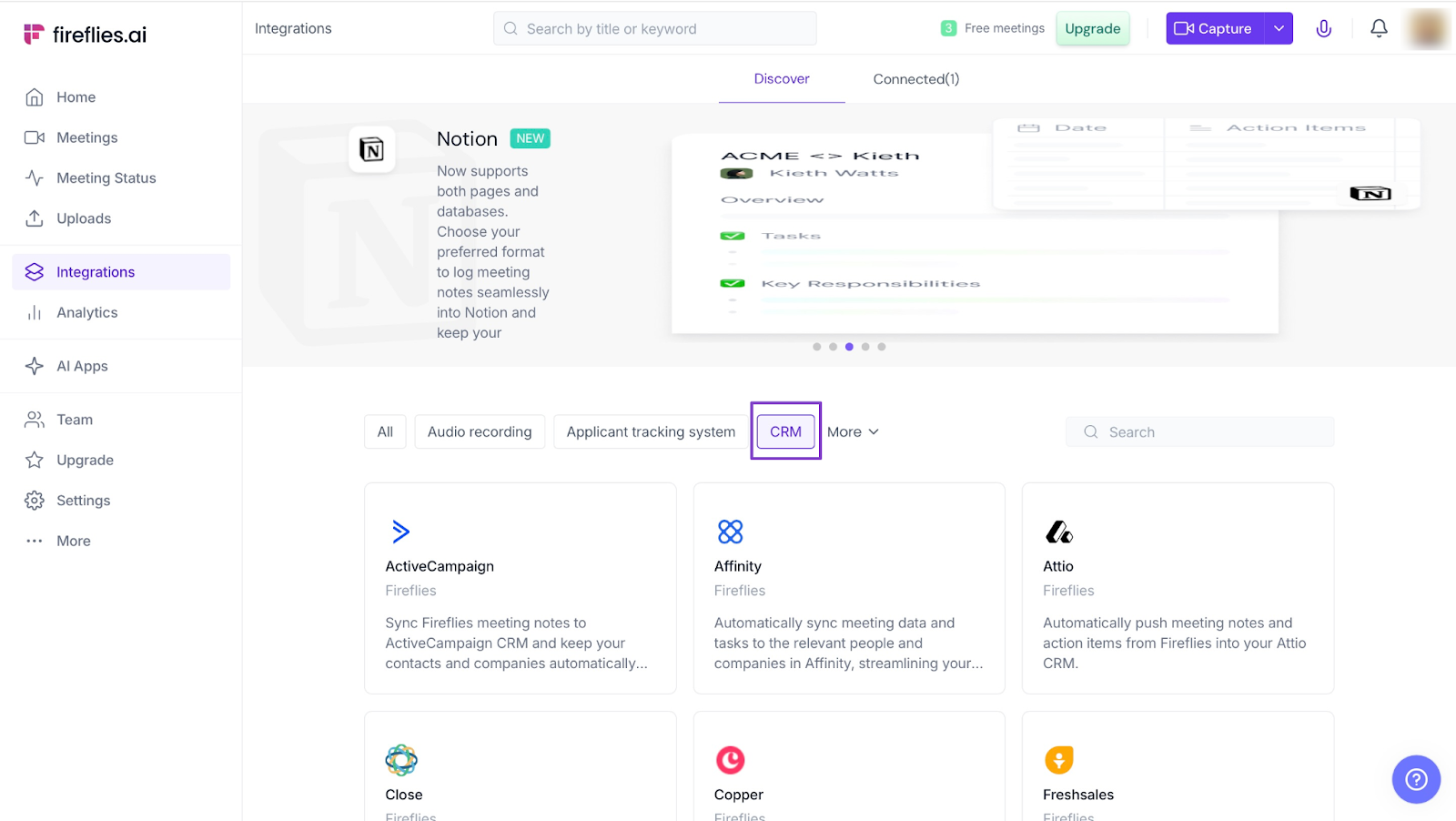
Task: Click the green Upgrade button
Action: click(1092, 28)
